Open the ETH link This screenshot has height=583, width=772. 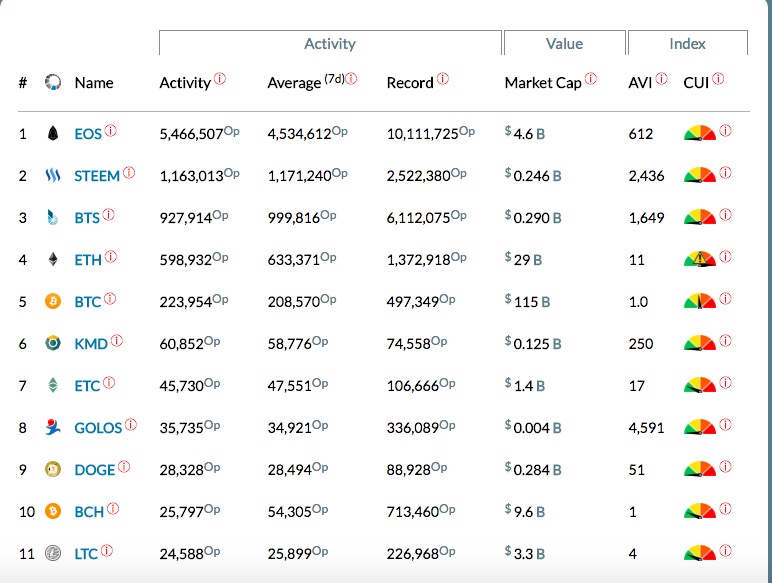(88, 259)
